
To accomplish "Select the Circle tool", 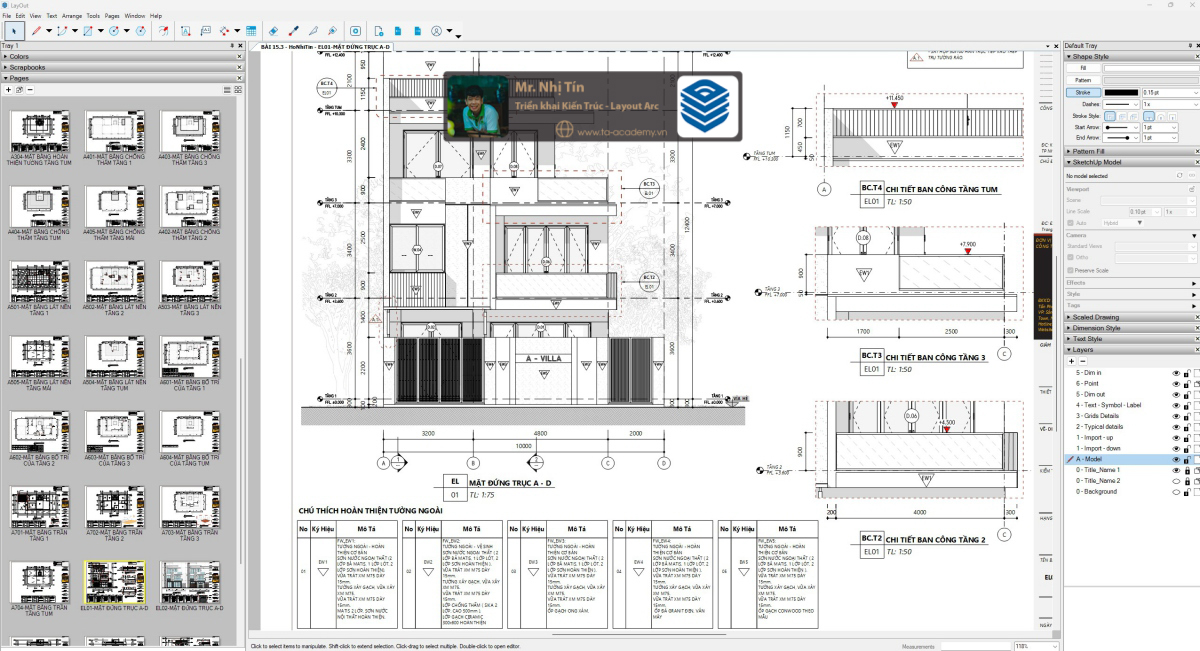I will pyautogui.click(x=114, y=31).
